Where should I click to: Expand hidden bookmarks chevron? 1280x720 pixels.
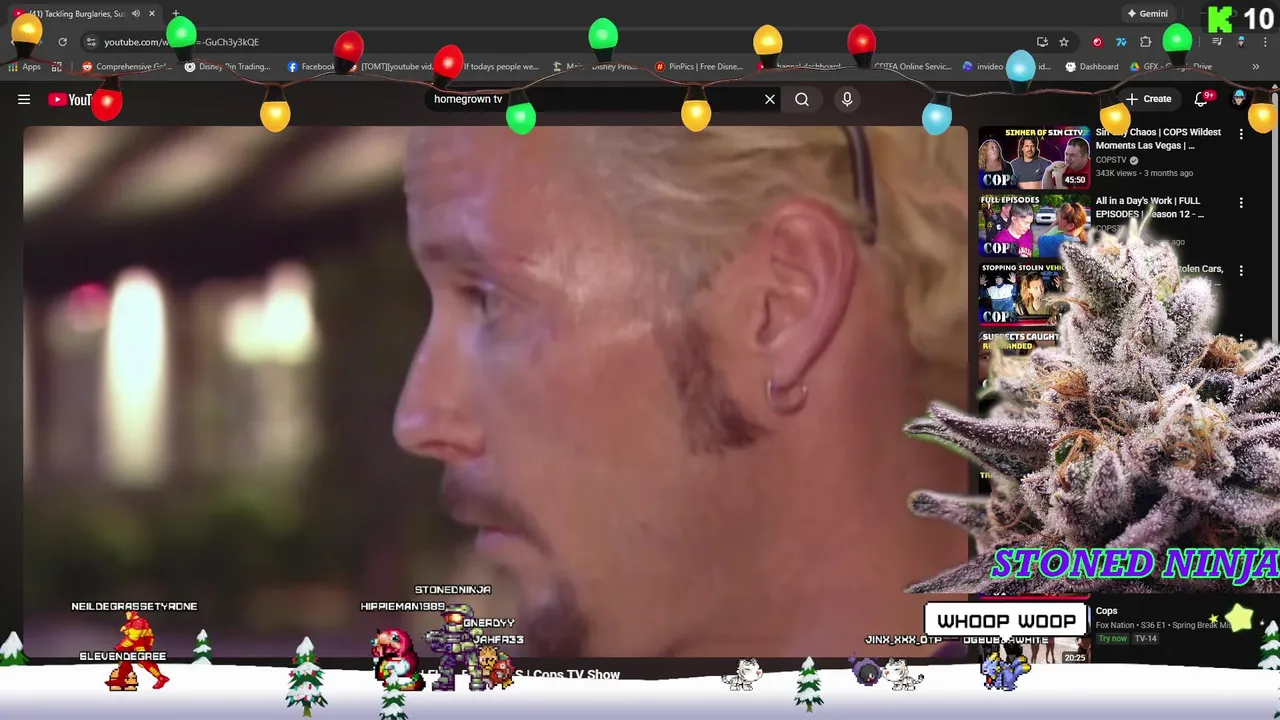tap(1255, 67)
